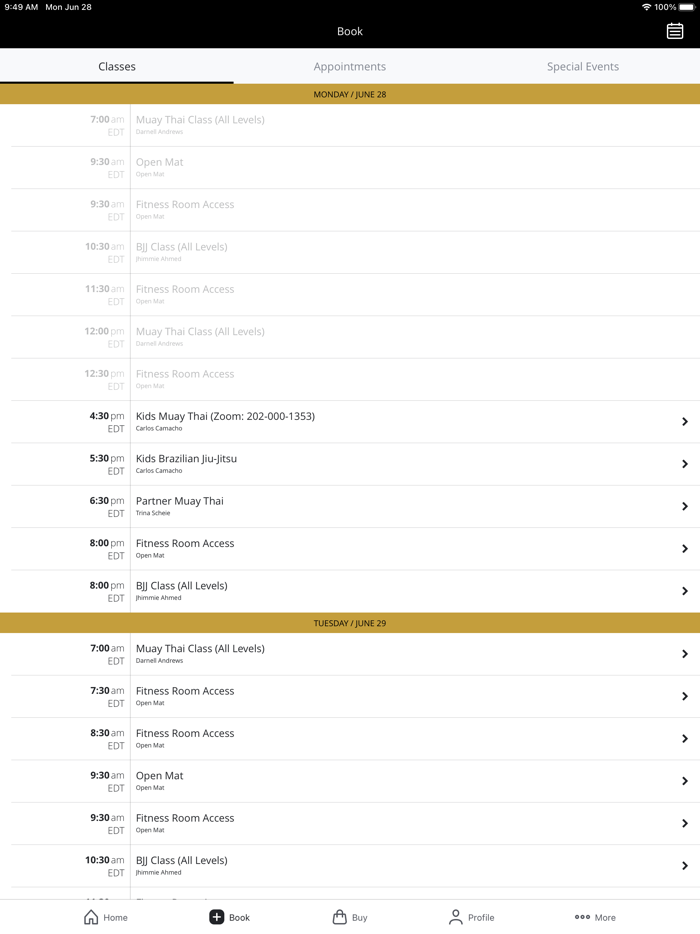Open the Profile person icon
Image resolution: width=700 pixels, height=934 pixels.
click(456, 917)
